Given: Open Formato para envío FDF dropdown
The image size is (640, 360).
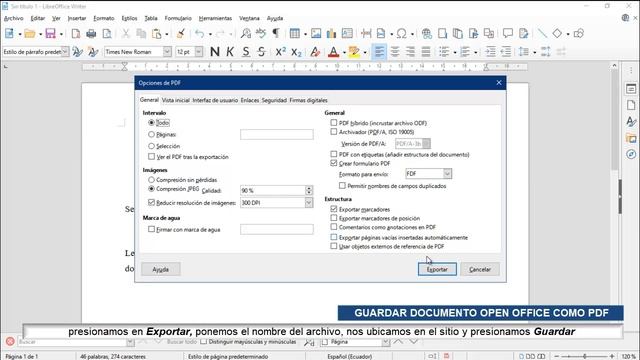Looking at the screenshot, I should (x=447, y=173).
